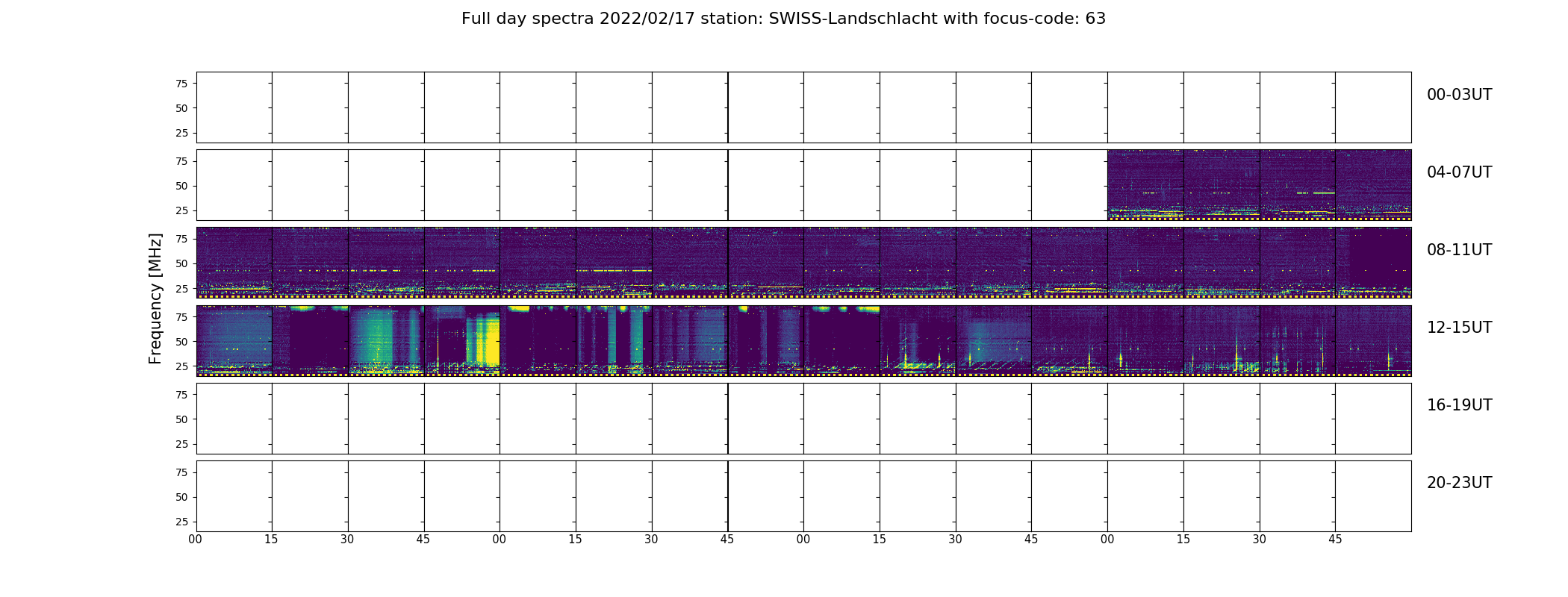Screen dimensions: 1568x597
Task: Select the 16-19UT row label
Action: coord(1459,405)
